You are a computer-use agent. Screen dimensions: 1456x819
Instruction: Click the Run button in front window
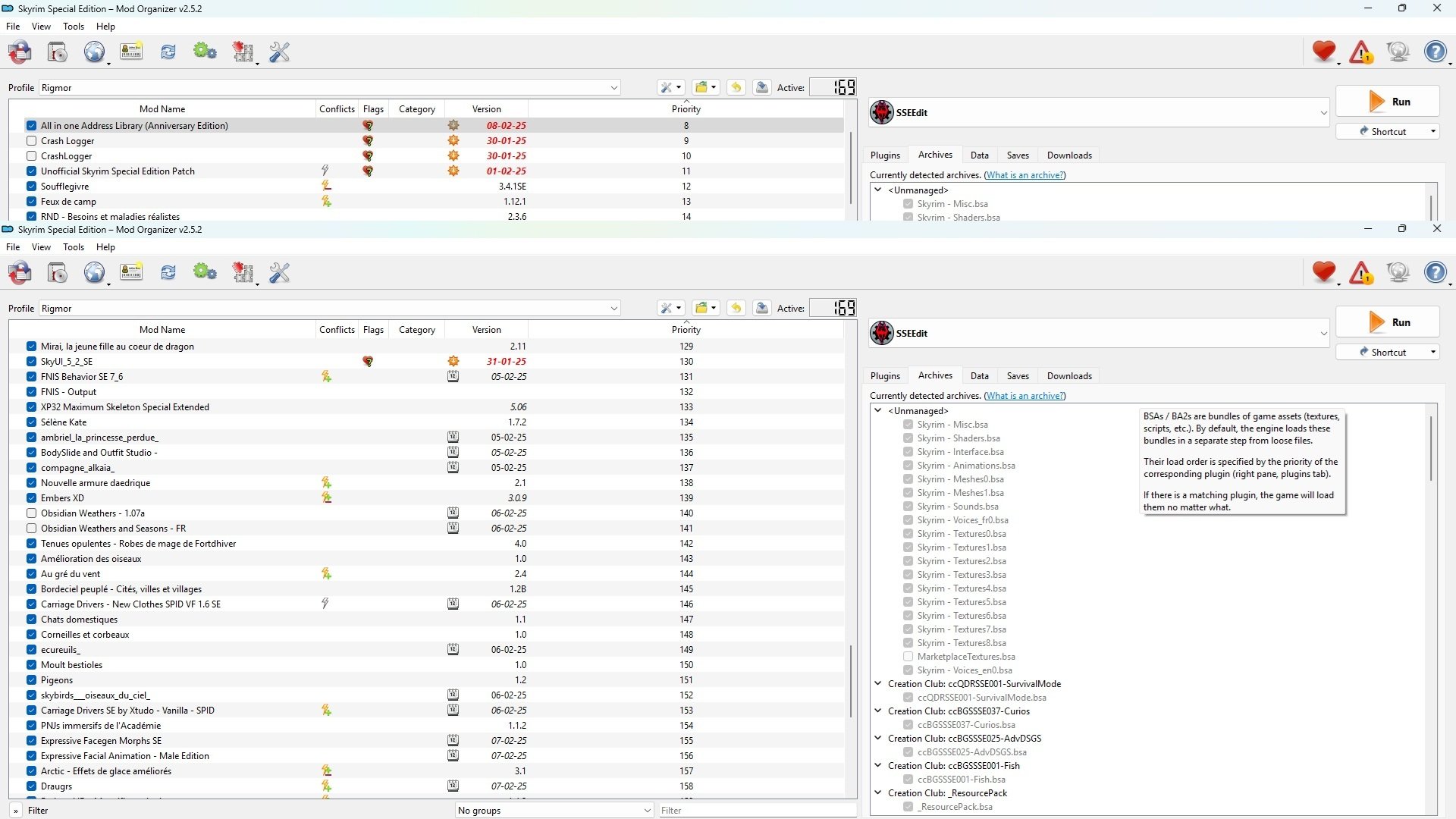(x=1387, y=322)
